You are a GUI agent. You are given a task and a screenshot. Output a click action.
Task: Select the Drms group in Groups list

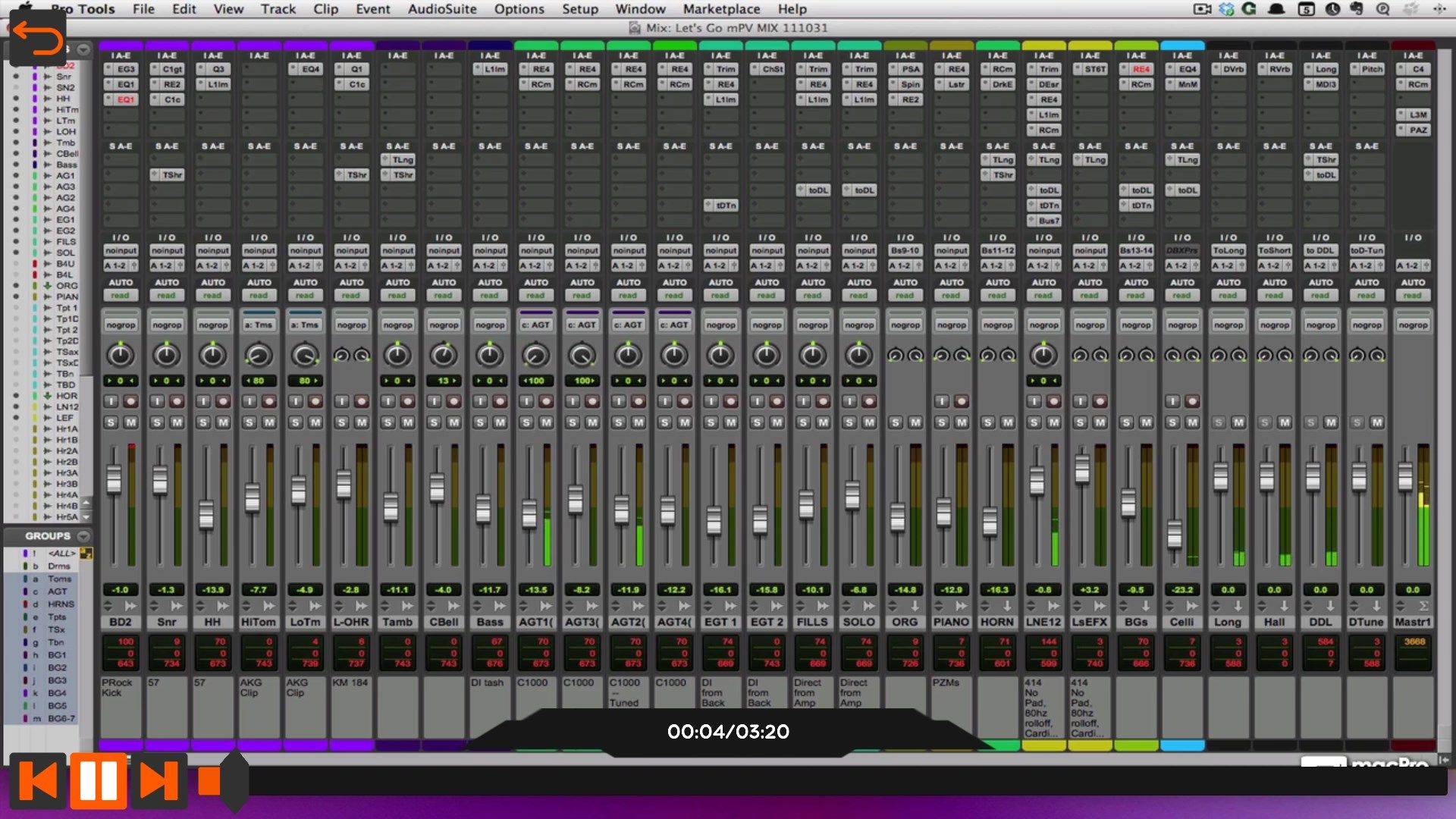(58, 566)
